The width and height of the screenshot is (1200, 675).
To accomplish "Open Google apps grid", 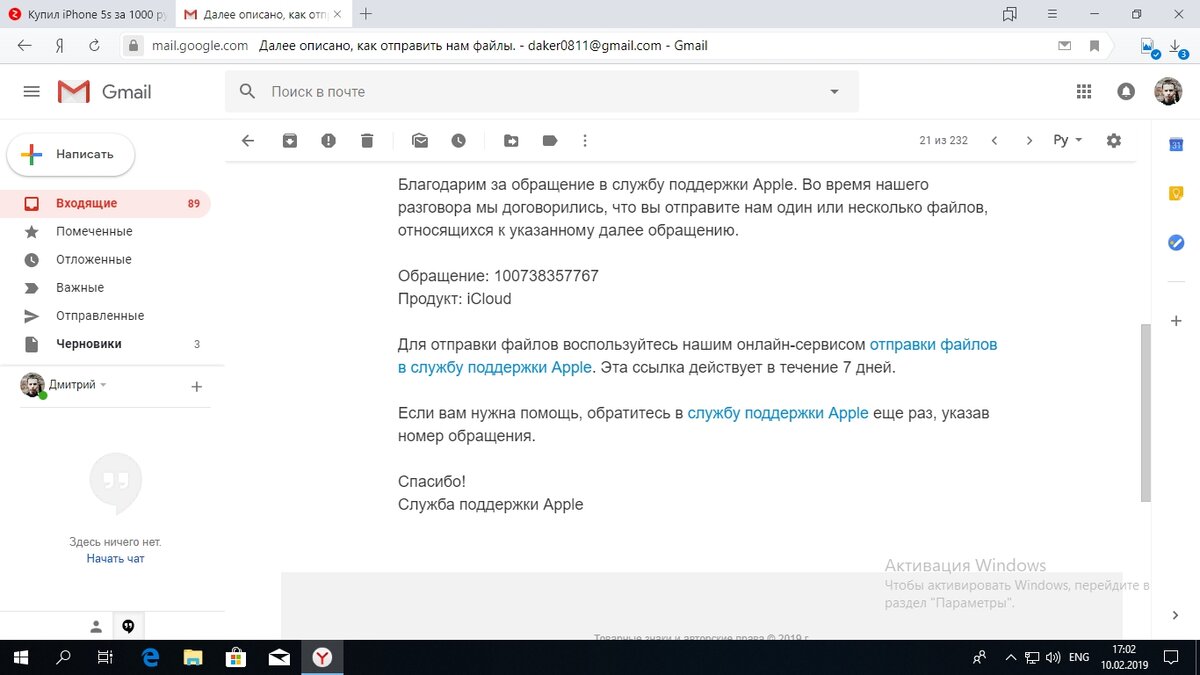I will tap(1084, 92).
